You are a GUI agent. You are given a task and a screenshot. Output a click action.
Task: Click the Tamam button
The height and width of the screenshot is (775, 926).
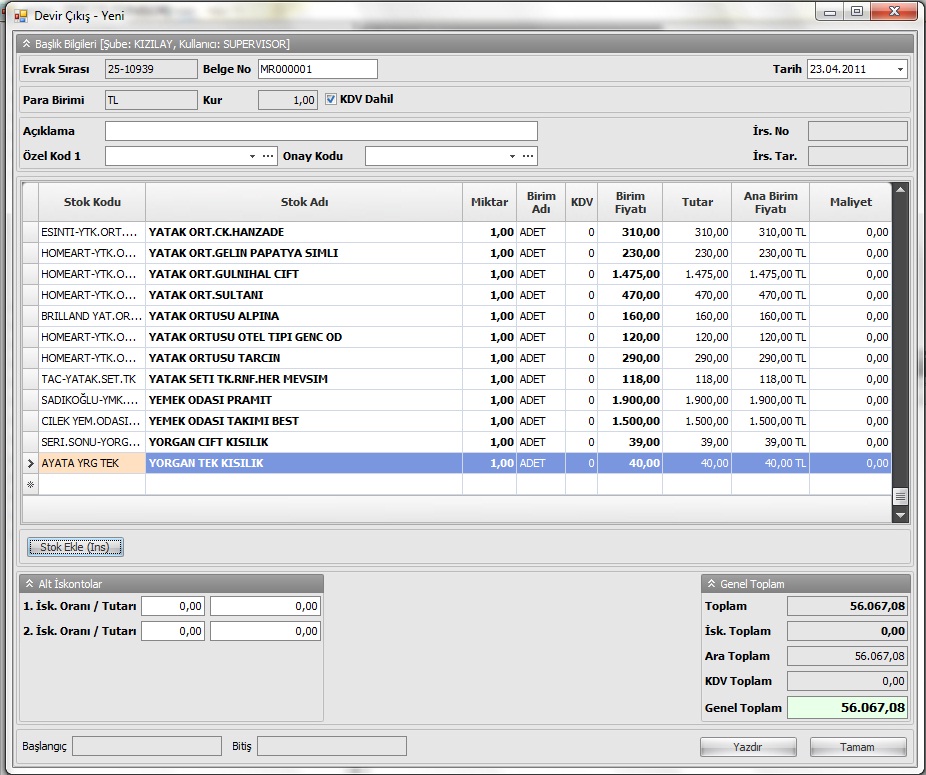[857, 747]
